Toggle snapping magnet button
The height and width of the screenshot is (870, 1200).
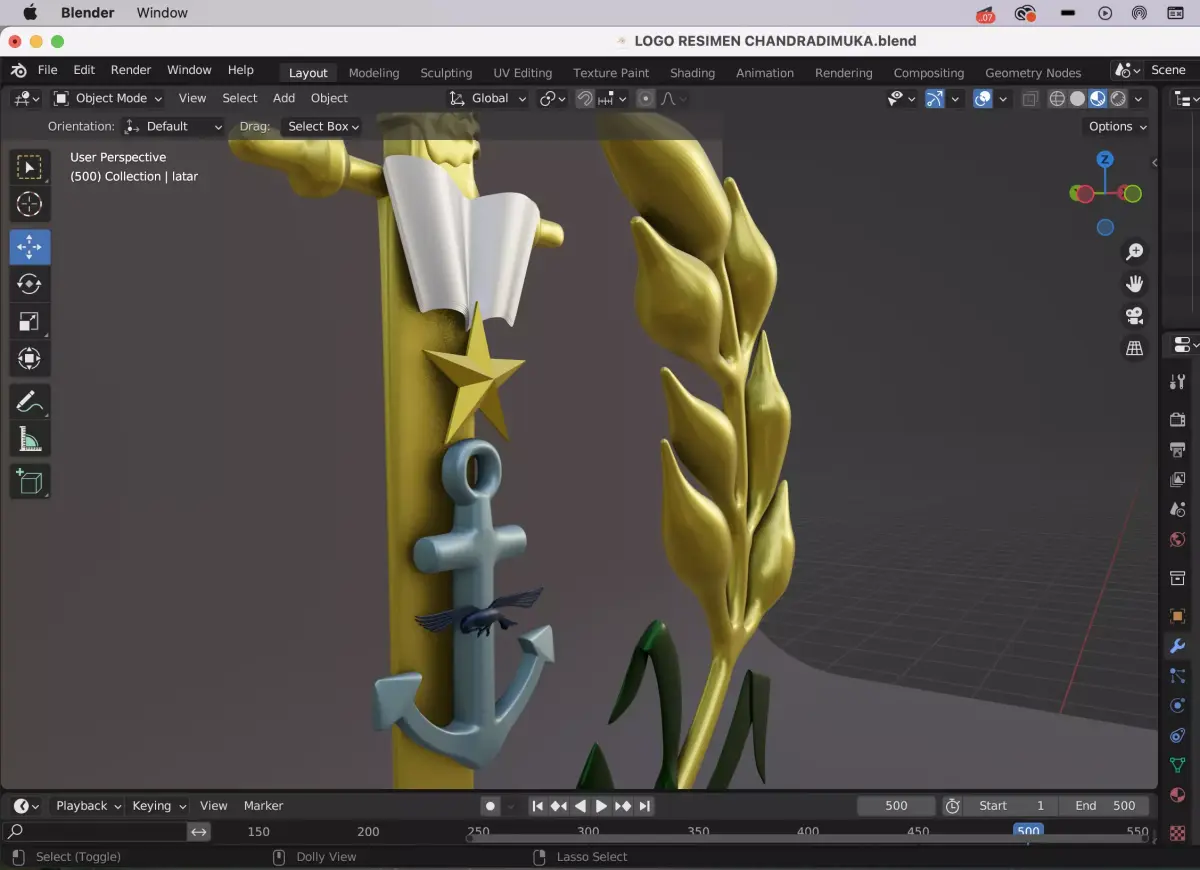(x=584, y=98)
